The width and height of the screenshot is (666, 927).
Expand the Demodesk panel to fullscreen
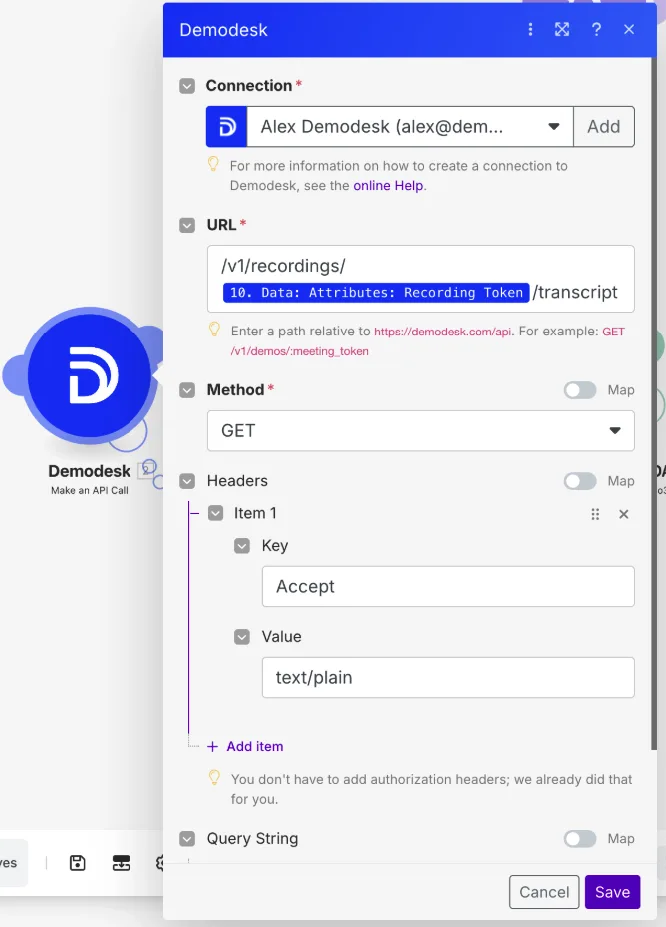562,30
